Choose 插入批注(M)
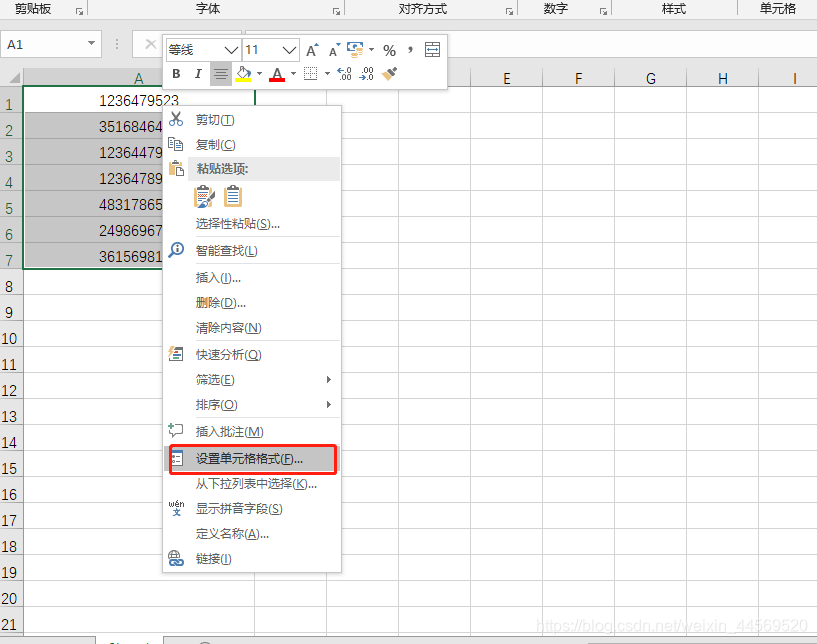 tap(252, 432)
